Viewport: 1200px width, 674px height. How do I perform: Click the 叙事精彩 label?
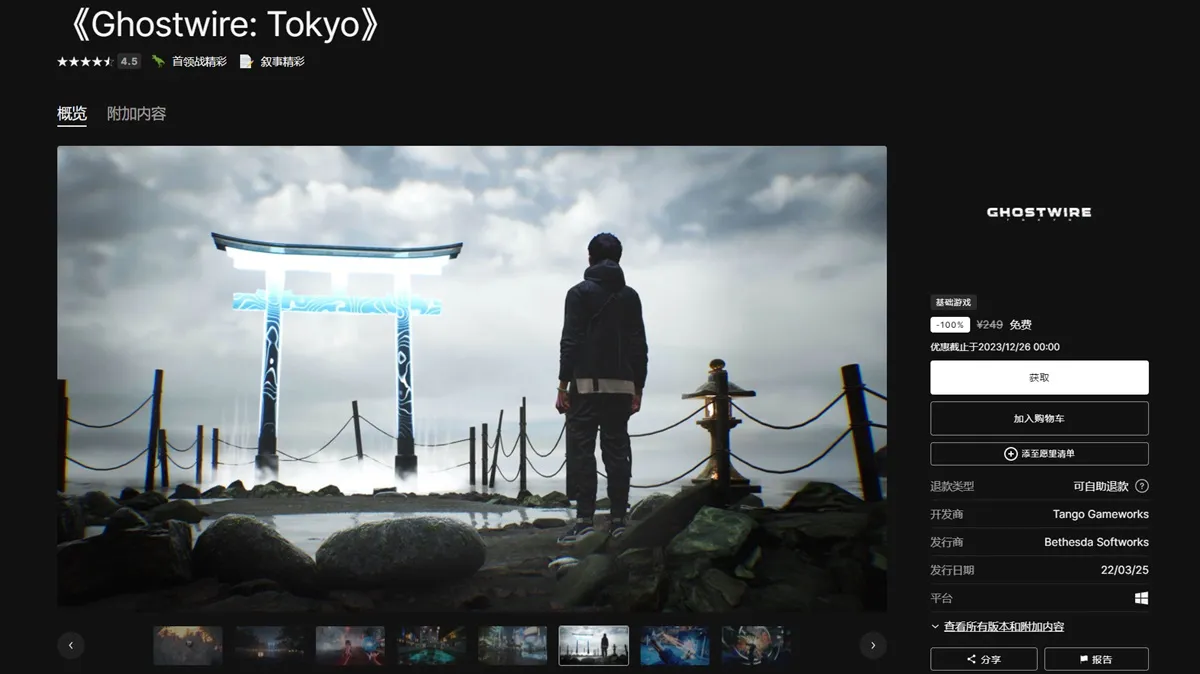pyautogui.click(x=282, y=61)
